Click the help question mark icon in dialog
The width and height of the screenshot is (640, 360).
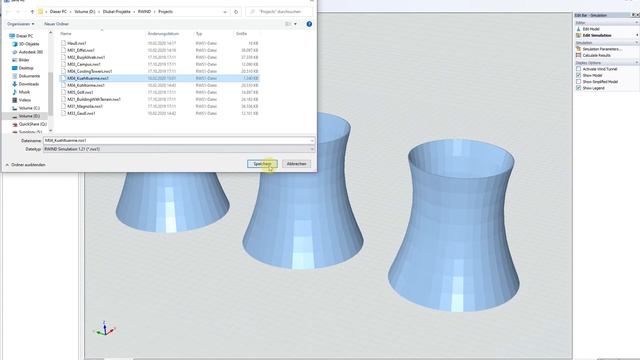pos(309,24)
